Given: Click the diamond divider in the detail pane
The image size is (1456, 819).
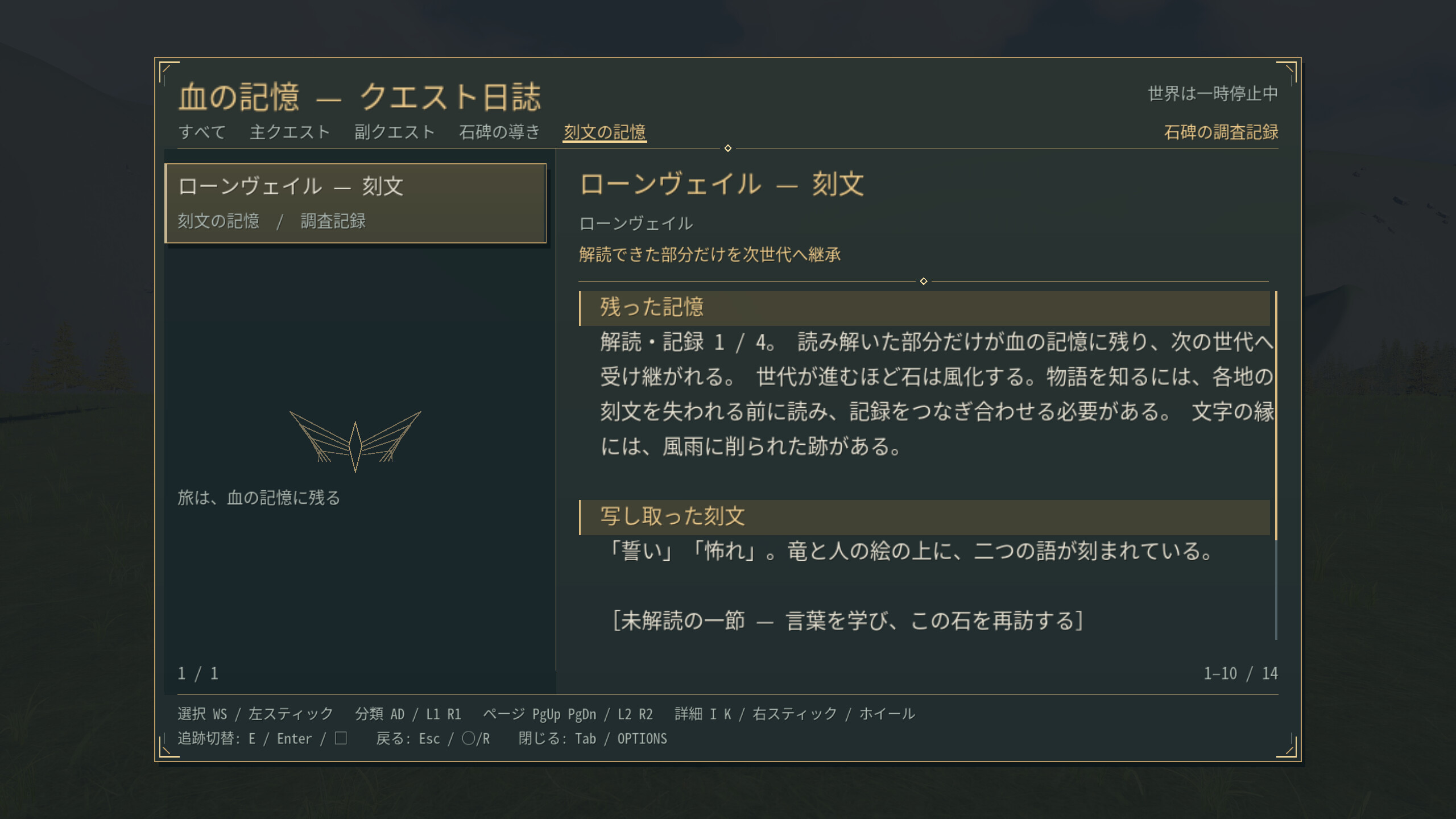Looking at the screenshot, I should coord(924,282).
